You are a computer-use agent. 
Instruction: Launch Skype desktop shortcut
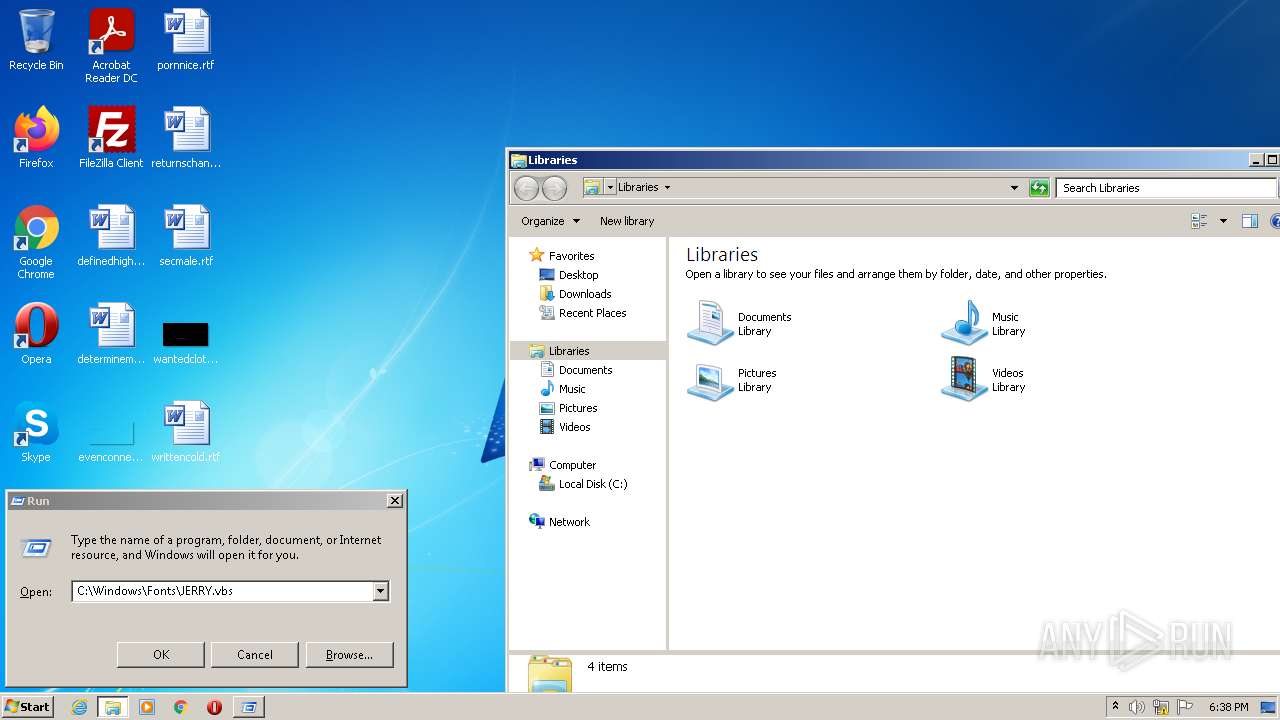pyautogui.click(x=36, y=432)
